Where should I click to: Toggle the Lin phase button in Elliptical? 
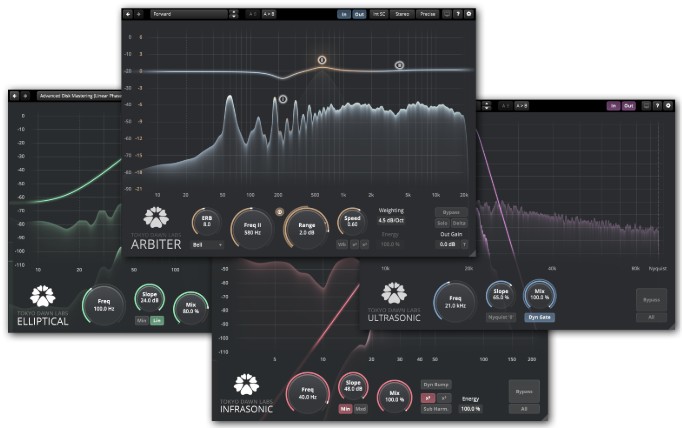tap(157, 321)
